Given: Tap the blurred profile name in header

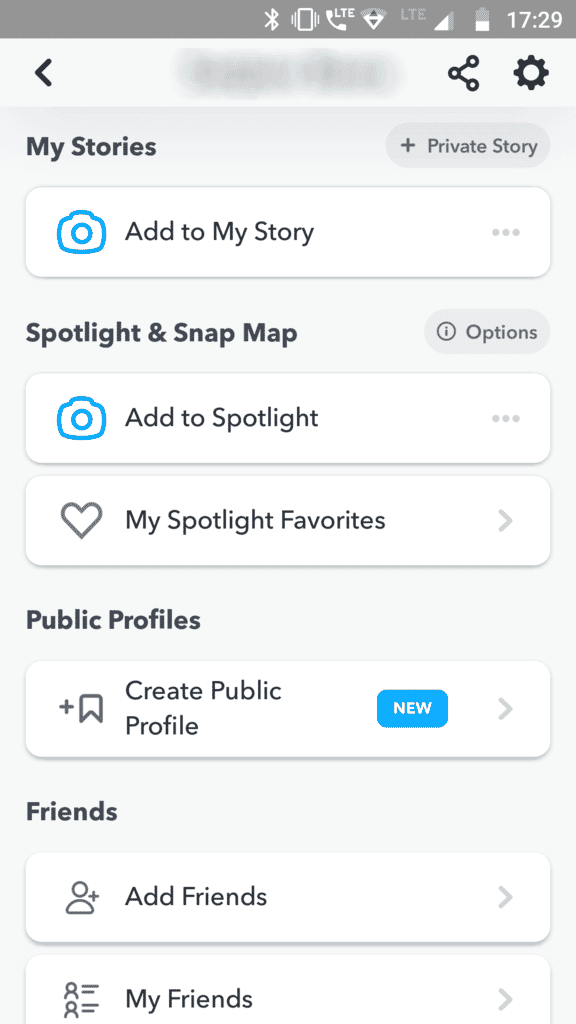Looking at the screenshot, I should tap(287, 72).
